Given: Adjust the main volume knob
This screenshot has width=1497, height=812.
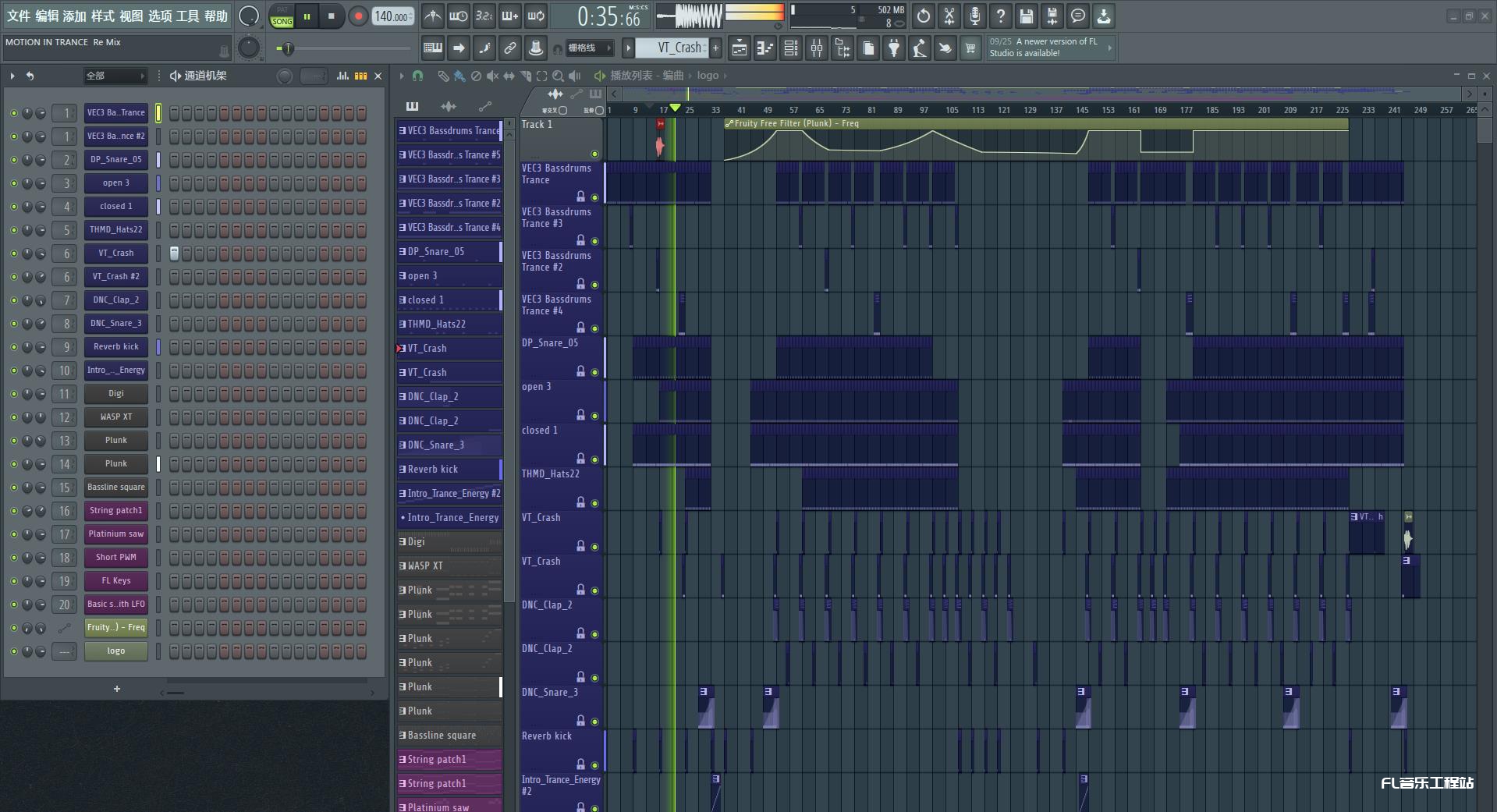Looking at the screenshot, I should pos(249,16).
